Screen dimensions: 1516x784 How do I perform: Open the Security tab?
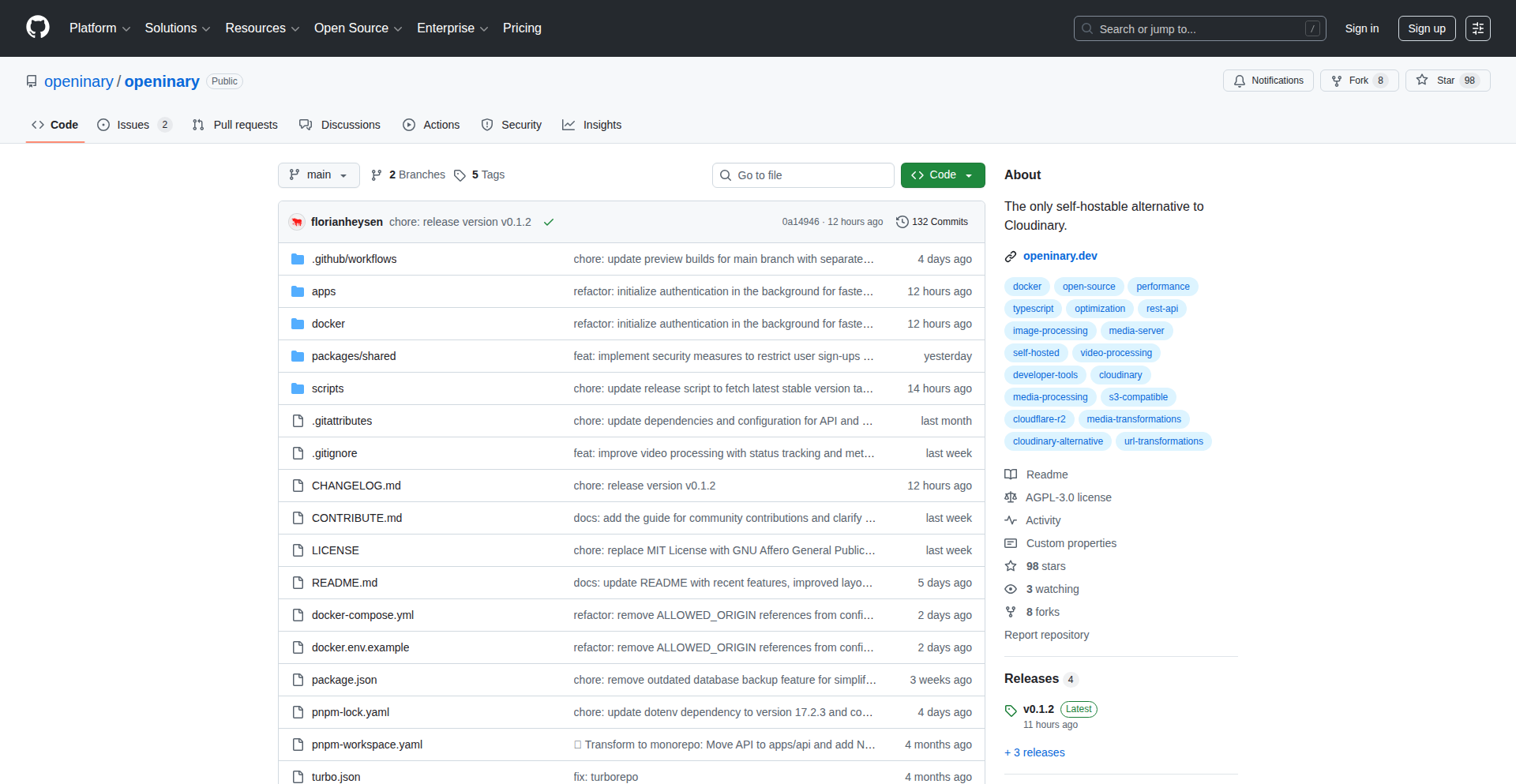coord(512,125)
